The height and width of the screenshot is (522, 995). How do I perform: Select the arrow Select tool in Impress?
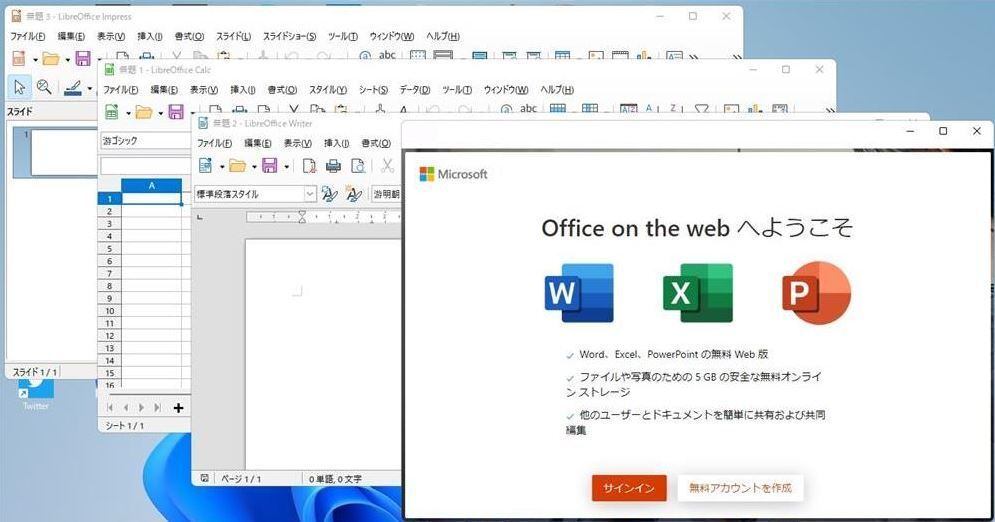point(20,87)
